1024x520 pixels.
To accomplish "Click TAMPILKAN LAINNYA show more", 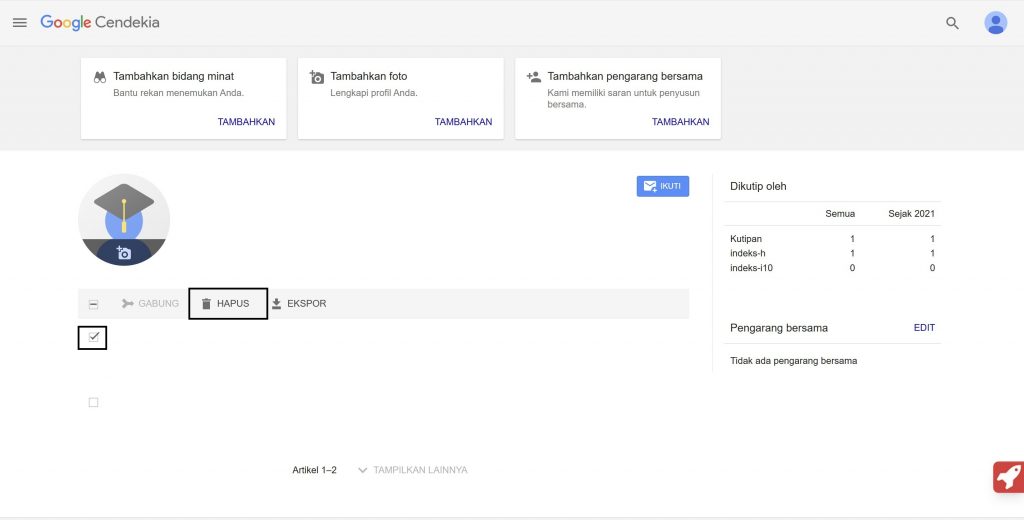I will (x=413, y=470).
